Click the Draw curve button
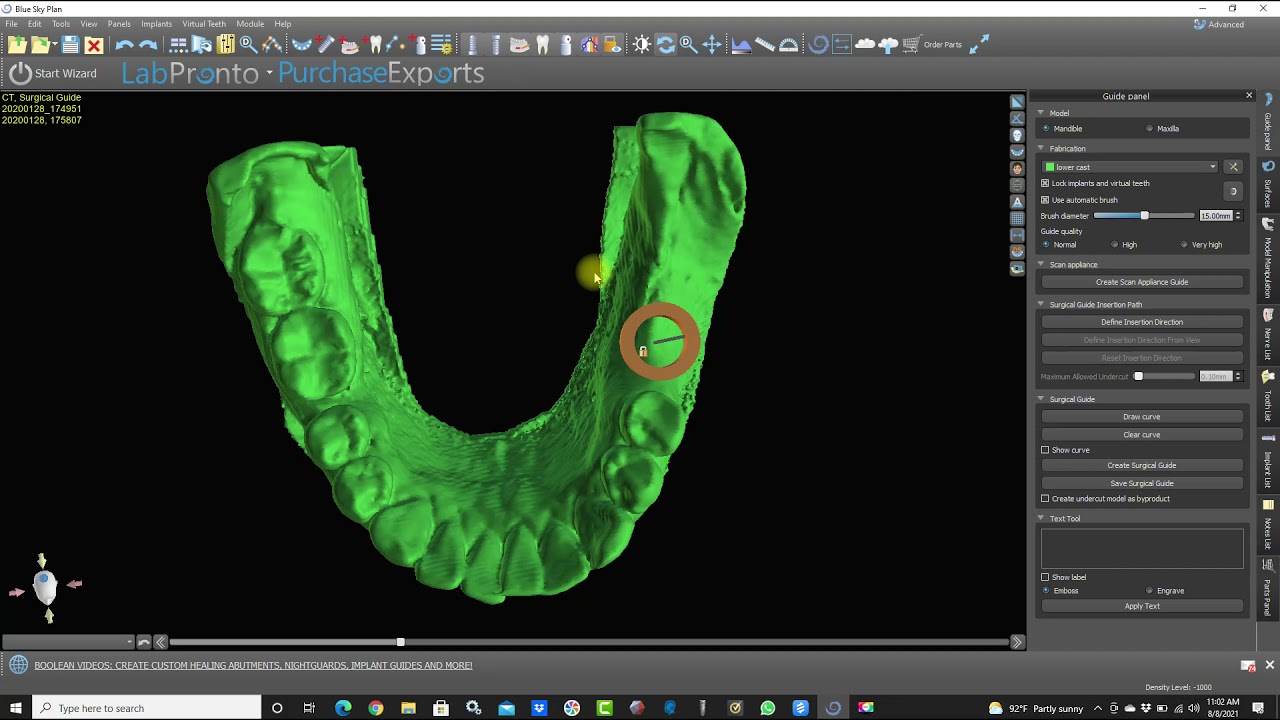 point(1142,417)
